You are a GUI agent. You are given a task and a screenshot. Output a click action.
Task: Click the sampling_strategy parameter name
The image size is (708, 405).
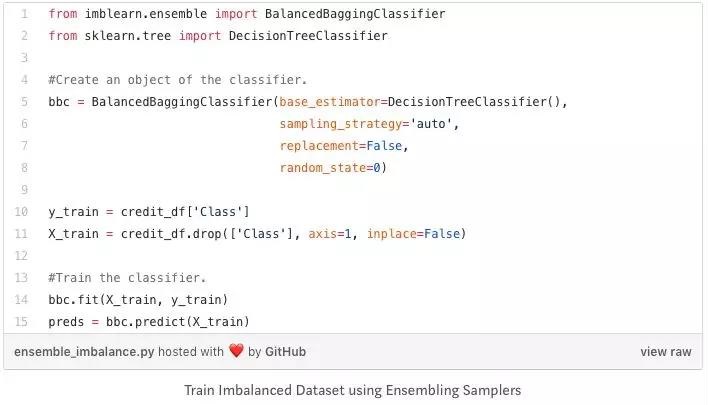(x=340, y=124)
